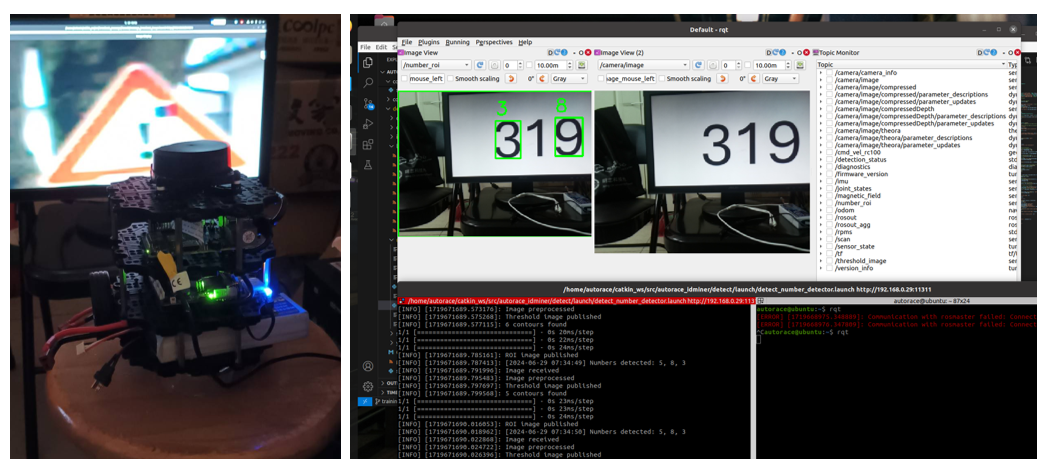Open the Plugins menu
1047x468 pixels.
(428, 42)
